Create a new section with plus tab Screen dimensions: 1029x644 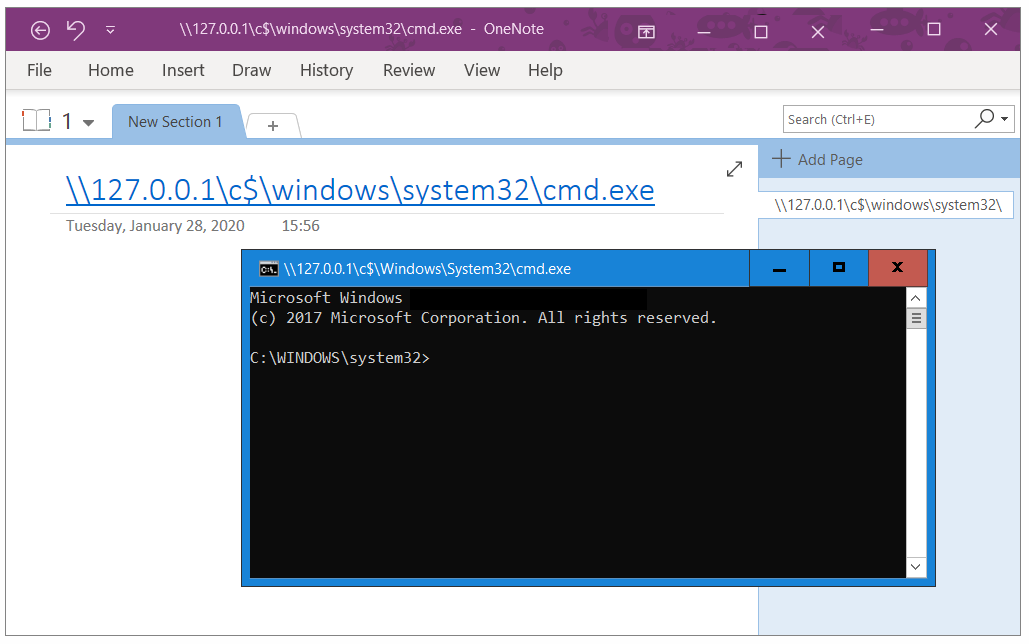tap(273, 125)
